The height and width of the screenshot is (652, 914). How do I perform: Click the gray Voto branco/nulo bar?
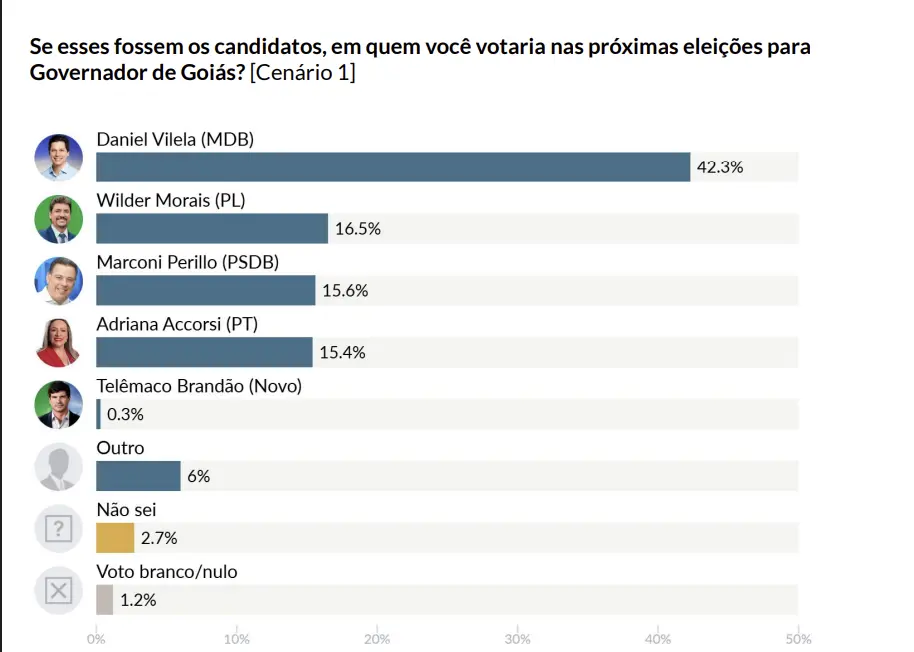click(104, 600)
